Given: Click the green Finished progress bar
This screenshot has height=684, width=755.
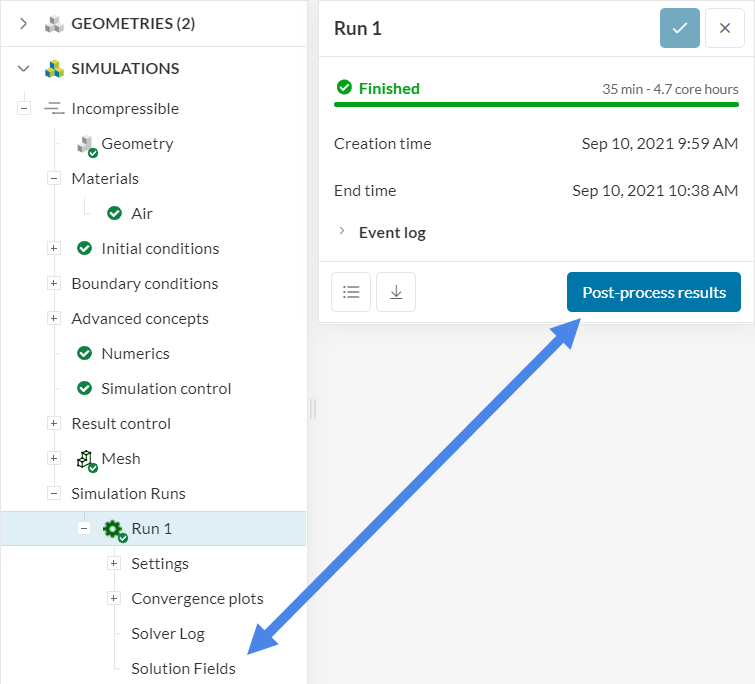Looking at the screenshot, I should coord(536,104).
